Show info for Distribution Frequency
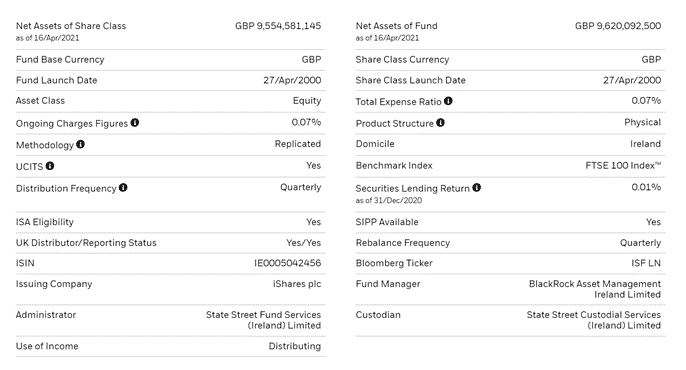The image size is (686, 370). [123, 188]
